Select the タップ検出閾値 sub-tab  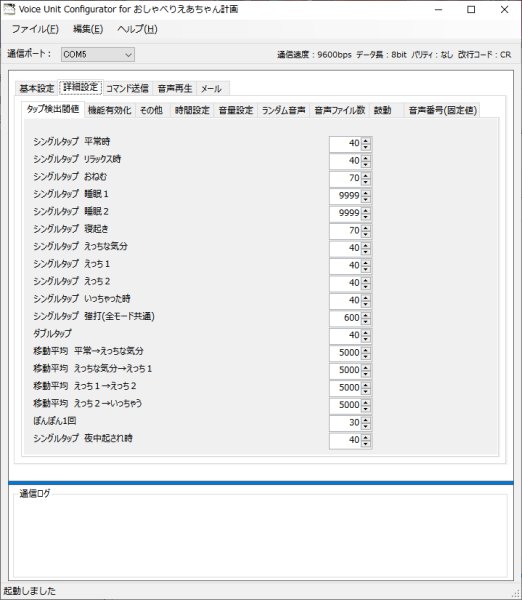53,109
